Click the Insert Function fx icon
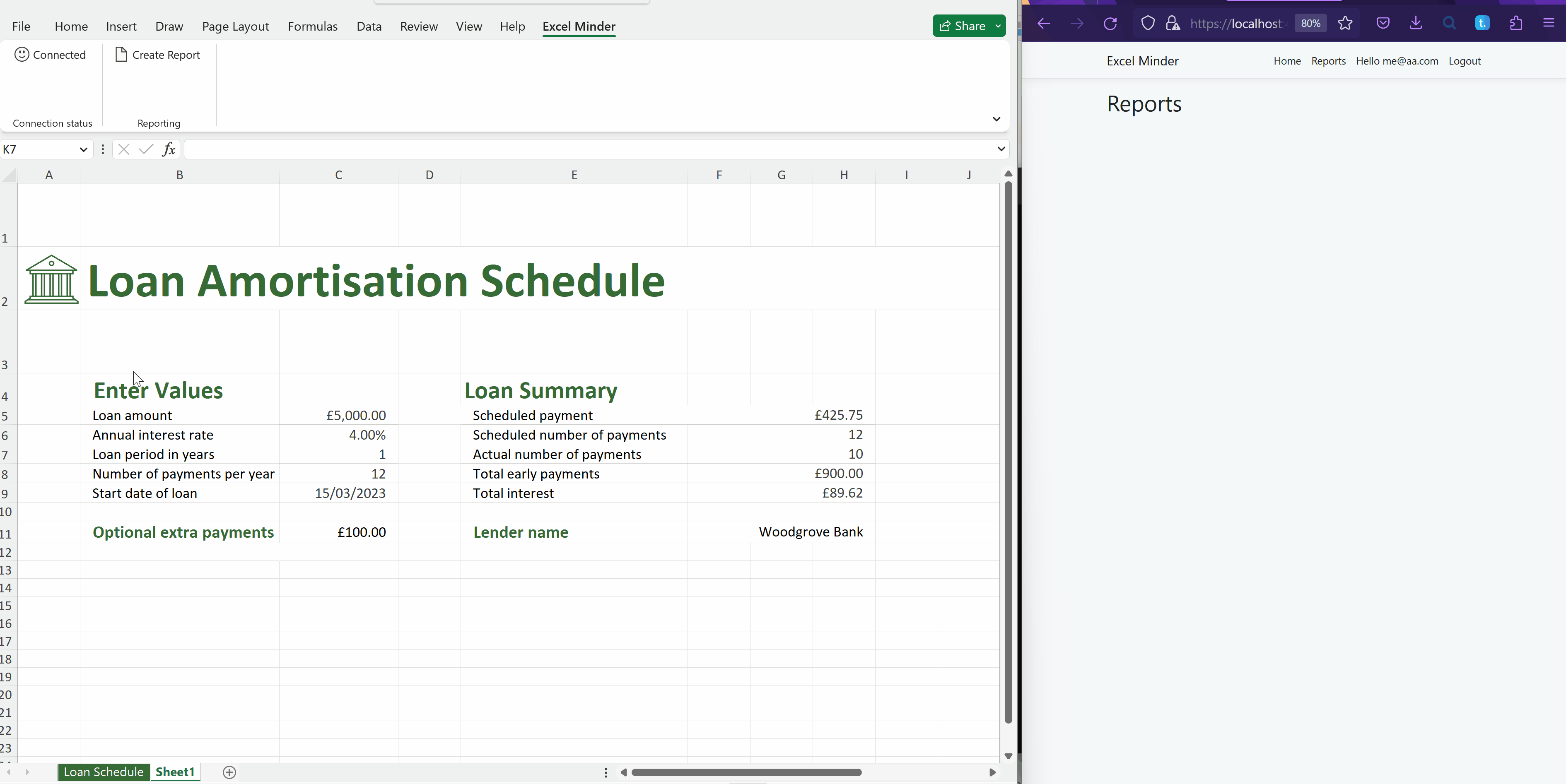1566x784 pixels. coord(169,149)
